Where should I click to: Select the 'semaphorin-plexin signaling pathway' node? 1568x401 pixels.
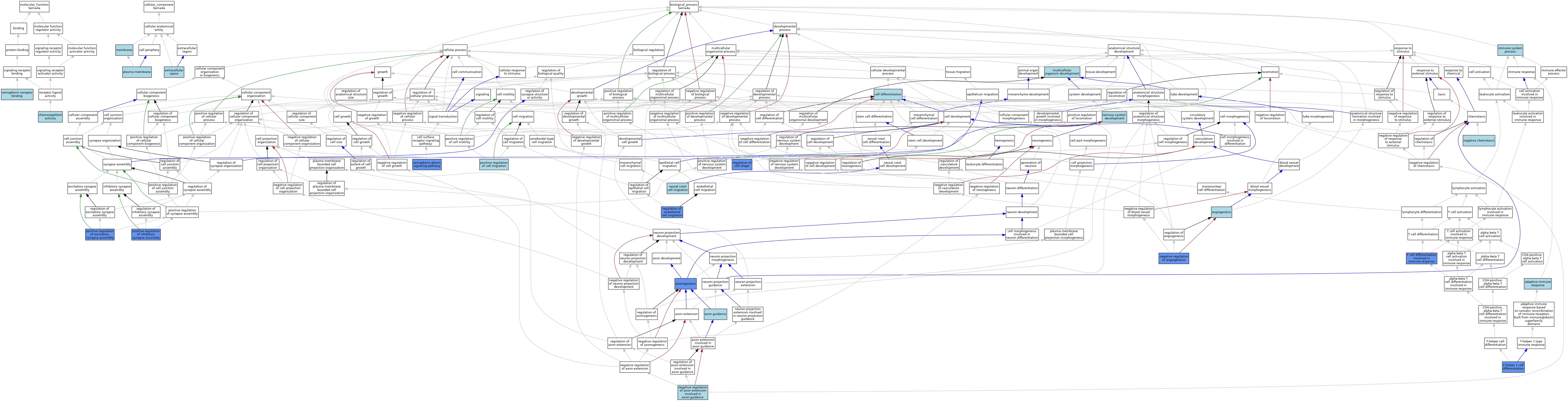[427, 164]
